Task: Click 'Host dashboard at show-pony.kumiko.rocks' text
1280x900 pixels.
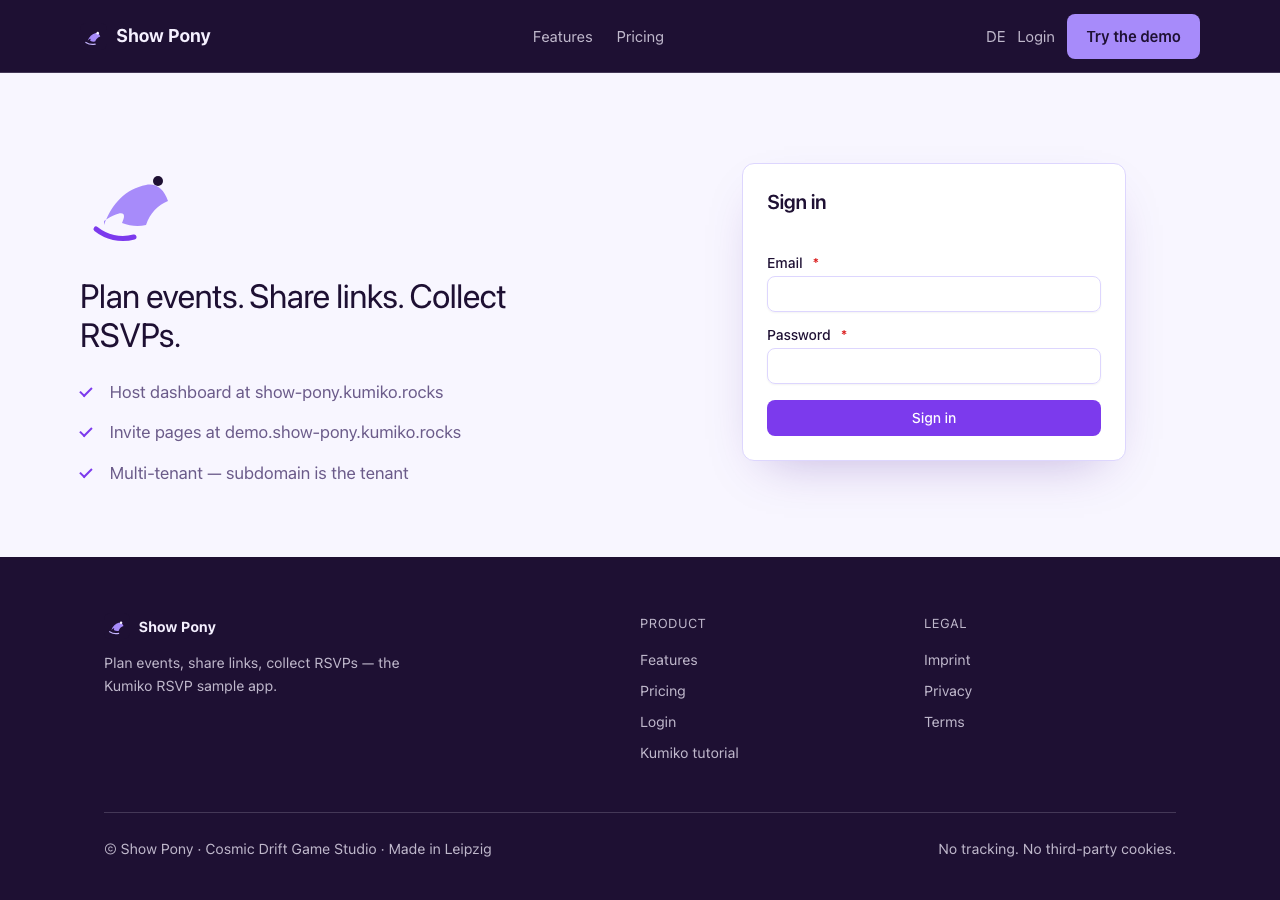Action: point(276,392)
